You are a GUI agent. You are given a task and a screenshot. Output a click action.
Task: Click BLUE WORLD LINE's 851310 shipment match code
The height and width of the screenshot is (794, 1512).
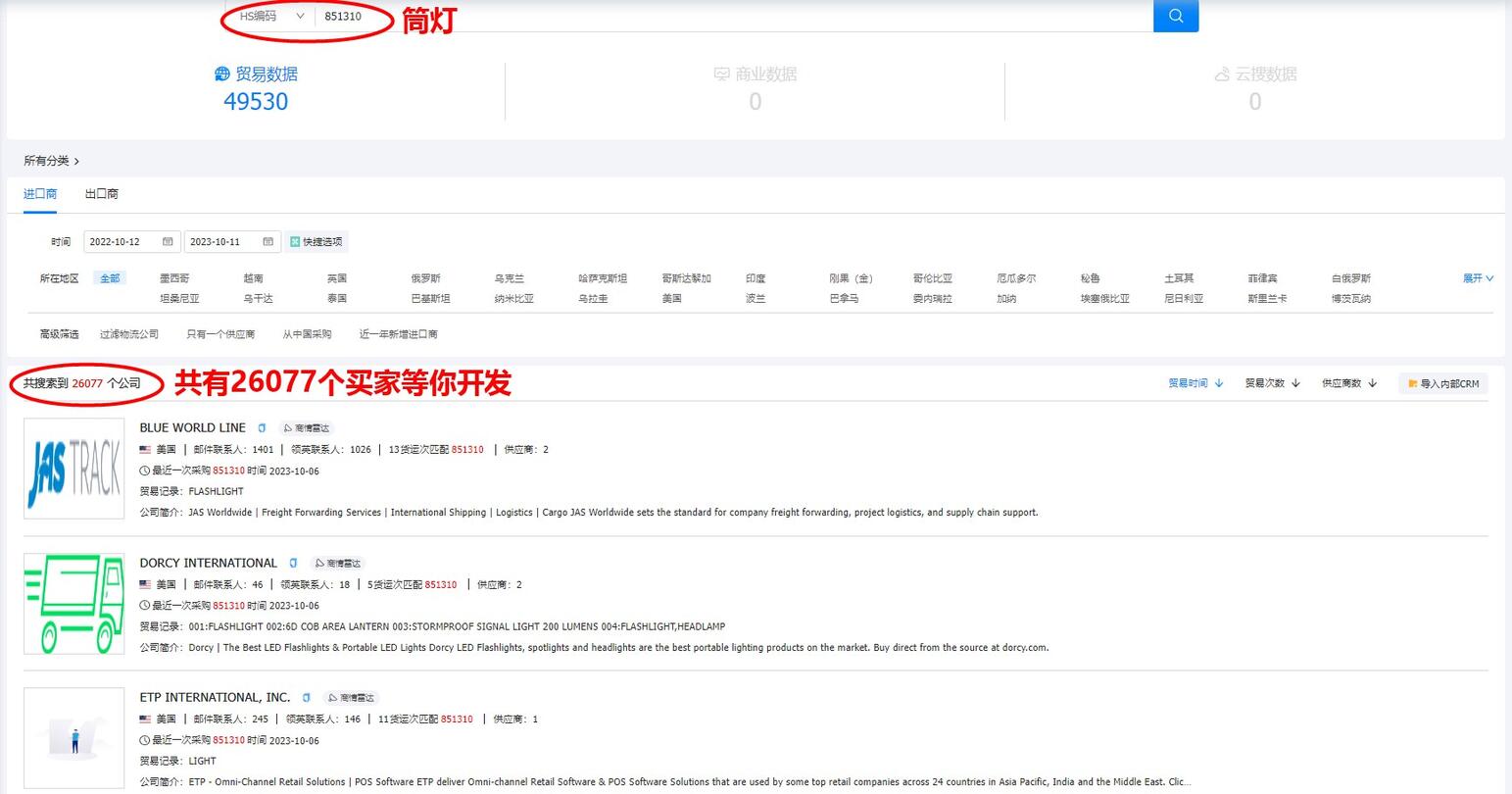[x=467, y=450]
